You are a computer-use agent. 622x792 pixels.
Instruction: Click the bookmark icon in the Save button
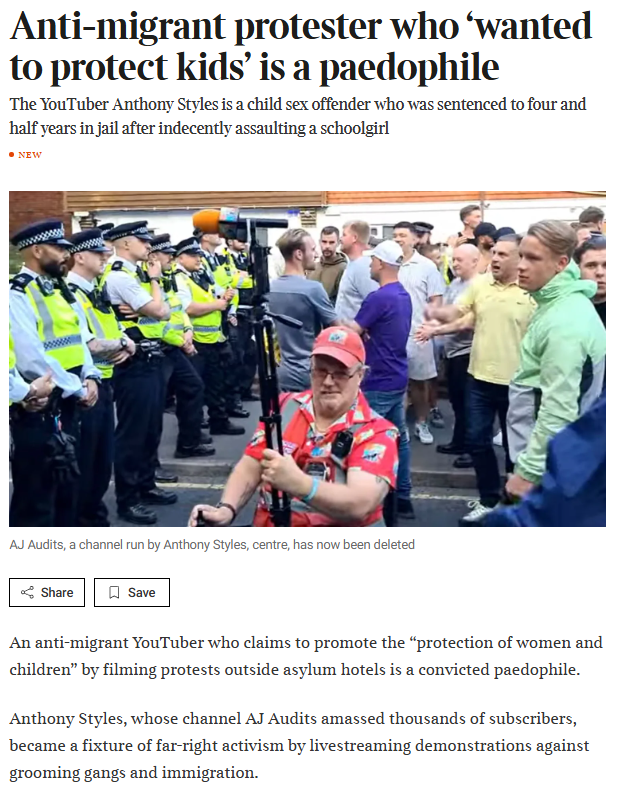click(114, 592)
